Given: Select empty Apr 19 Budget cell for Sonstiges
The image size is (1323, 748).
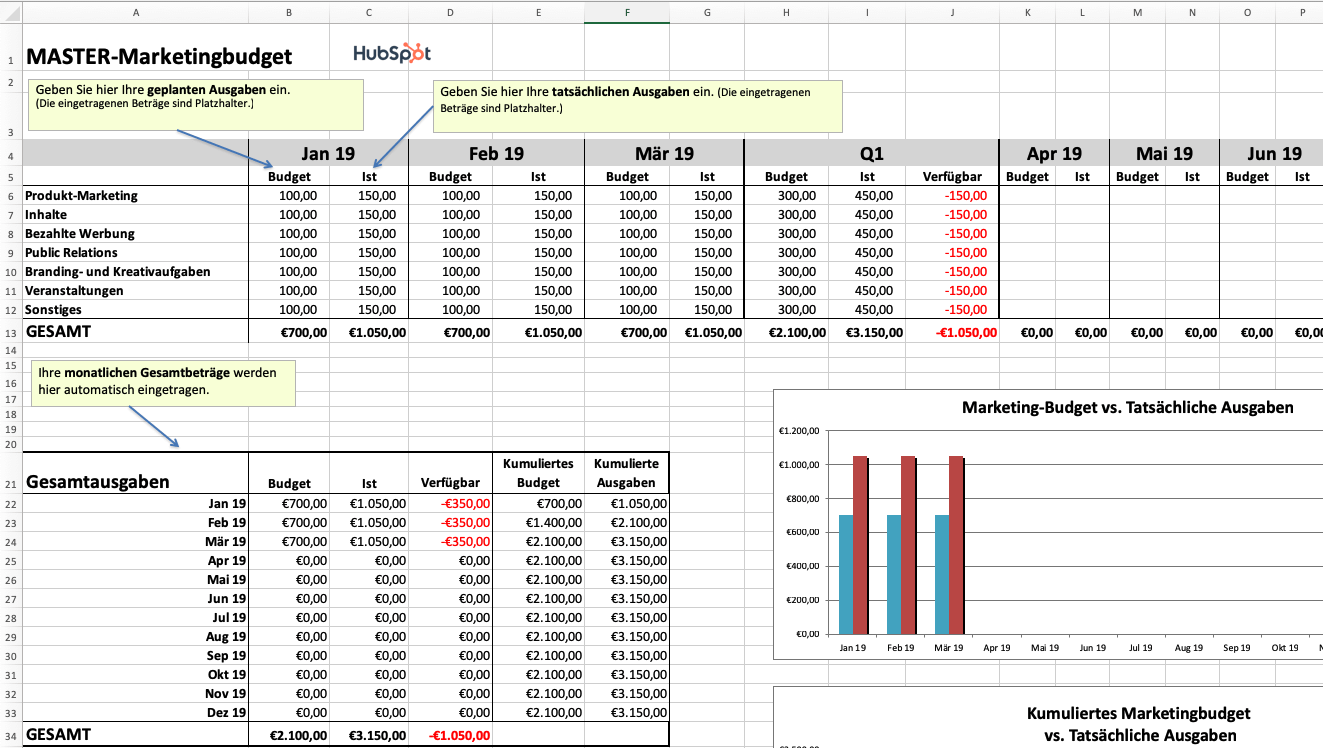Looking at the screenshot, I should 1027,310.
